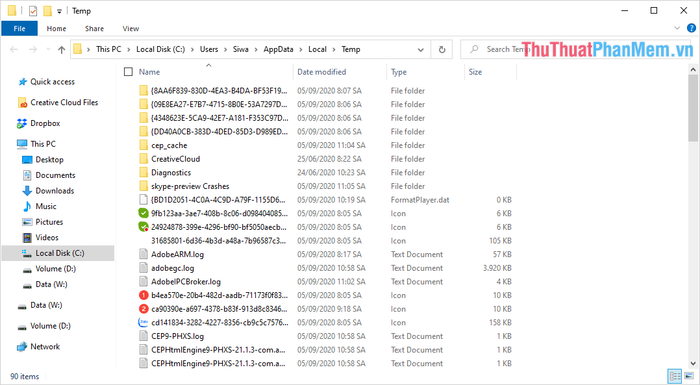
Task: Select This PC in navigation pane
Action: (x=43, y=144)
